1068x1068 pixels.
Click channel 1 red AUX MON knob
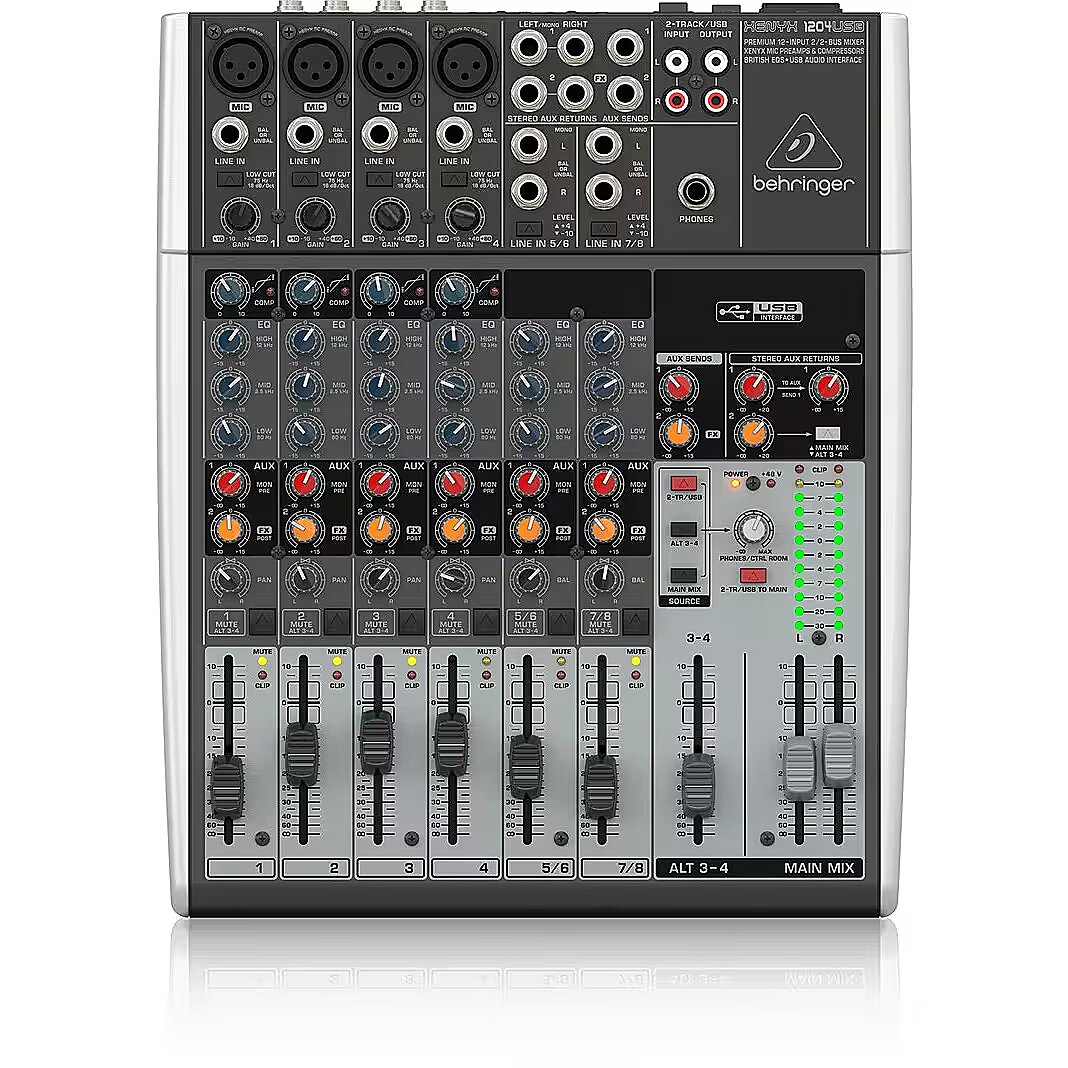coord(229,485)
